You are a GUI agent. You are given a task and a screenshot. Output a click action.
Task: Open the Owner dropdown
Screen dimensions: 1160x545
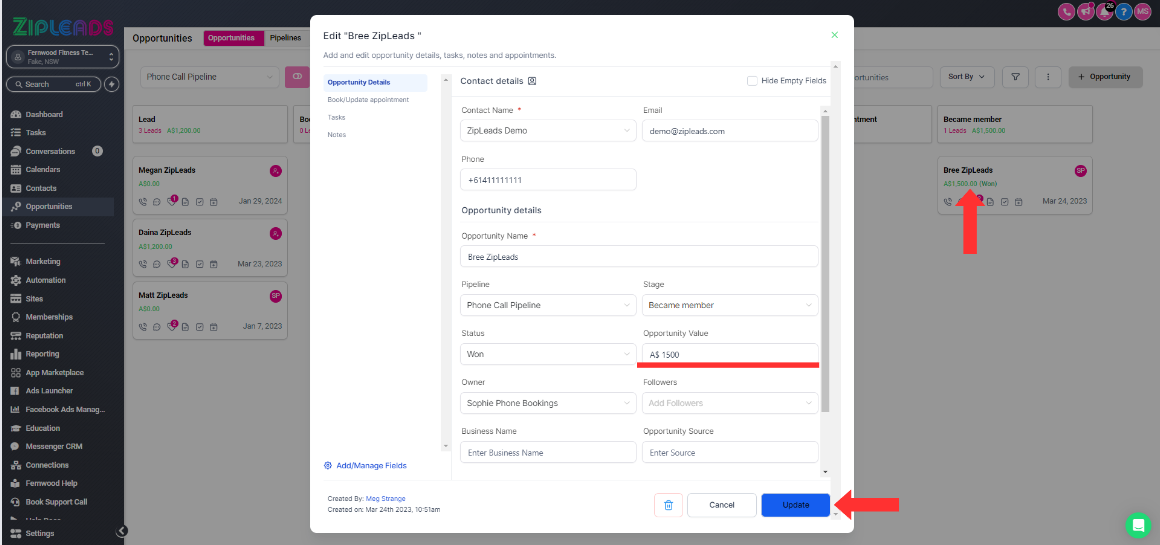(x=548, y=403)
